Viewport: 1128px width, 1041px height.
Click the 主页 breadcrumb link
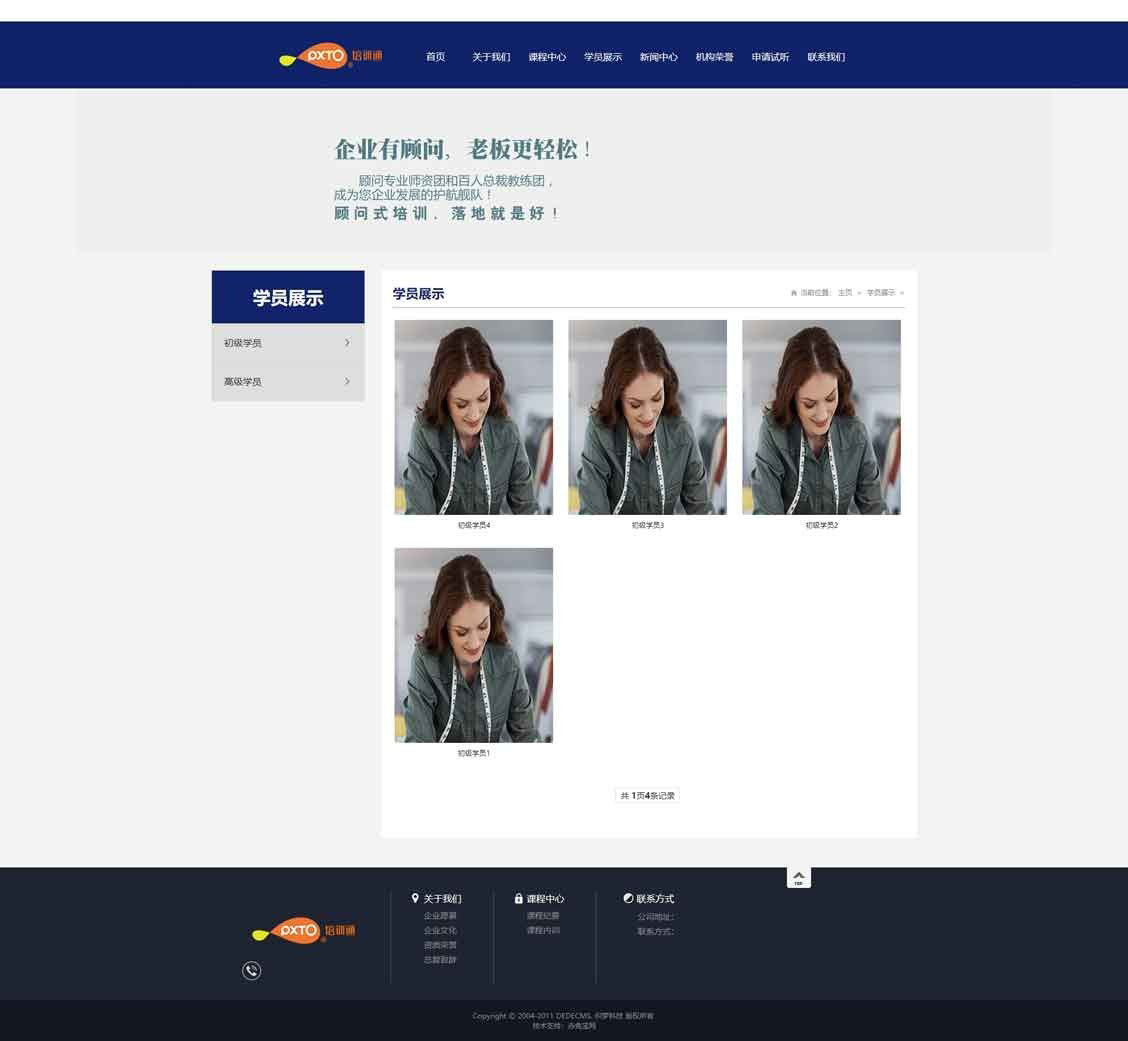coord(845,293)
